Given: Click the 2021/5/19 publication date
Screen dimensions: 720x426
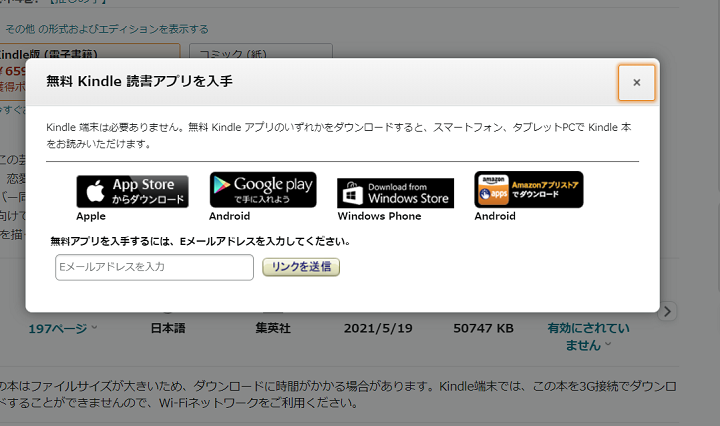Looking at the screenshot, I should point(378,328).
